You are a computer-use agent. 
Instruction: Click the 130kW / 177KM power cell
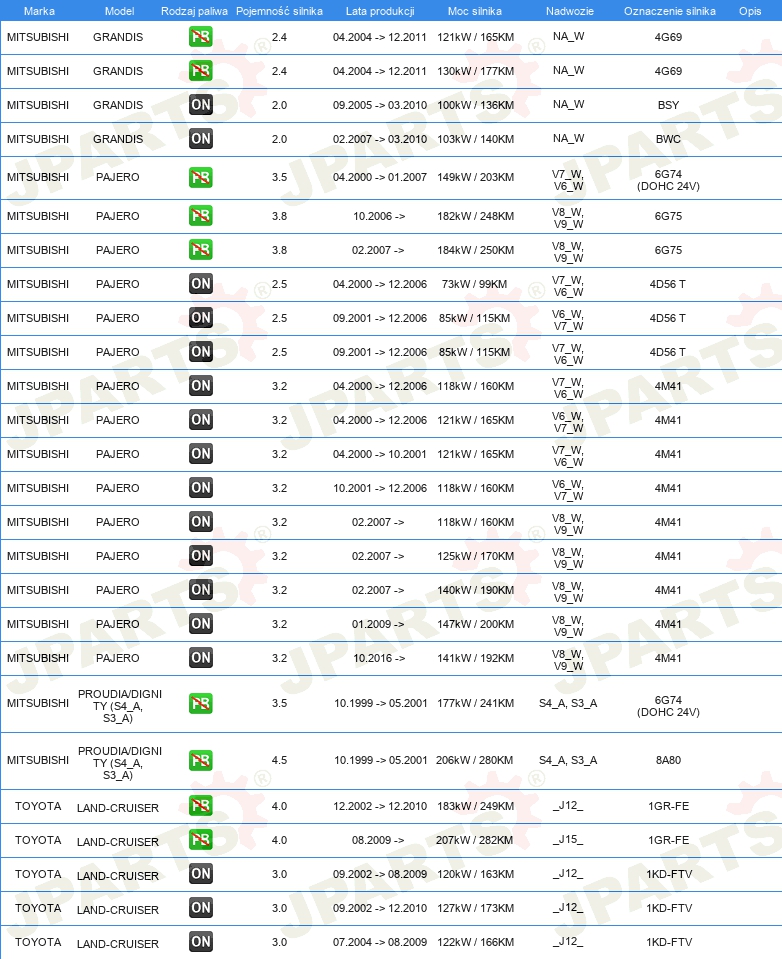tap(475, 71)
